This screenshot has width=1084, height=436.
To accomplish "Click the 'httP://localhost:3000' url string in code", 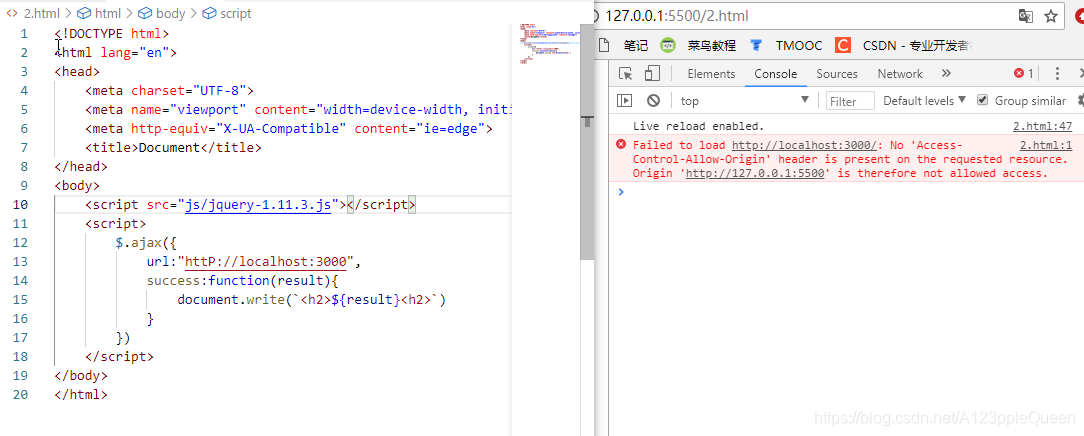I will pos(266,262).
